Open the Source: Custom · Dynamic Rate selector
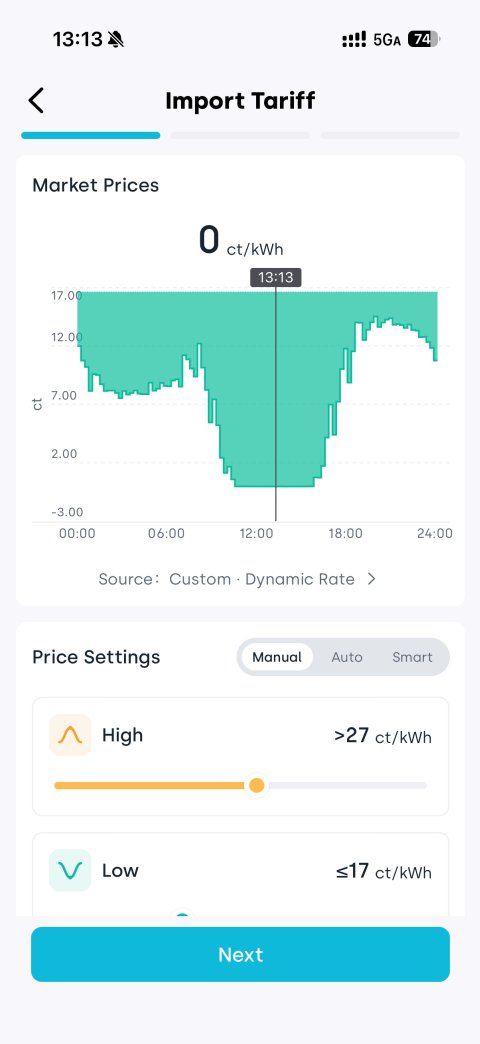Screen dimensions: 480x1044 (238, 579)
